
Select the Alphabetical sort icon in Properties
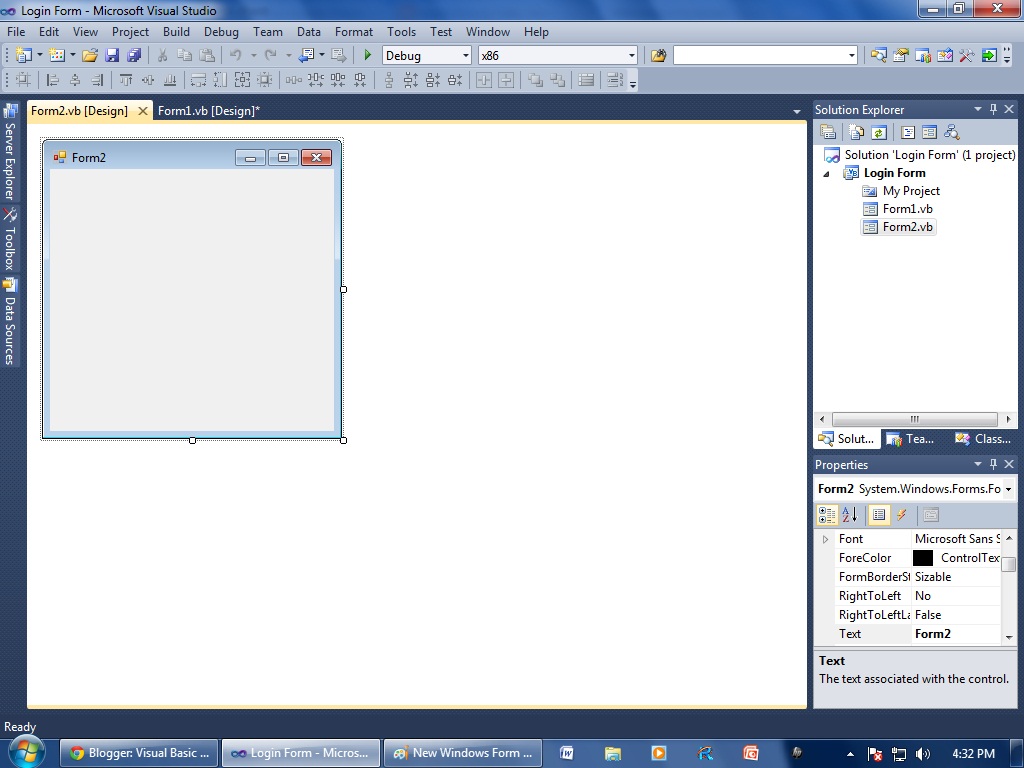point(847,514)
